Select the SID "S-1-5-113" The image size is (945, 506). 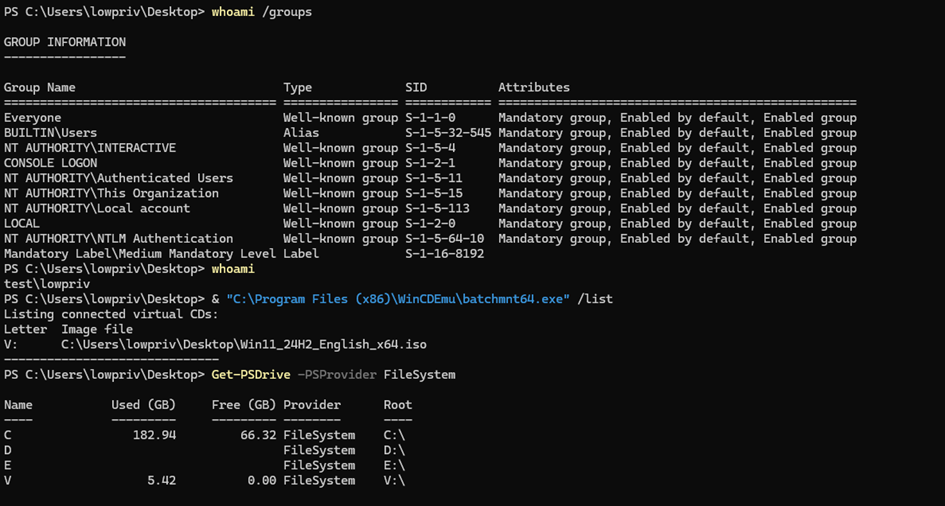click(x=438, y=208)
